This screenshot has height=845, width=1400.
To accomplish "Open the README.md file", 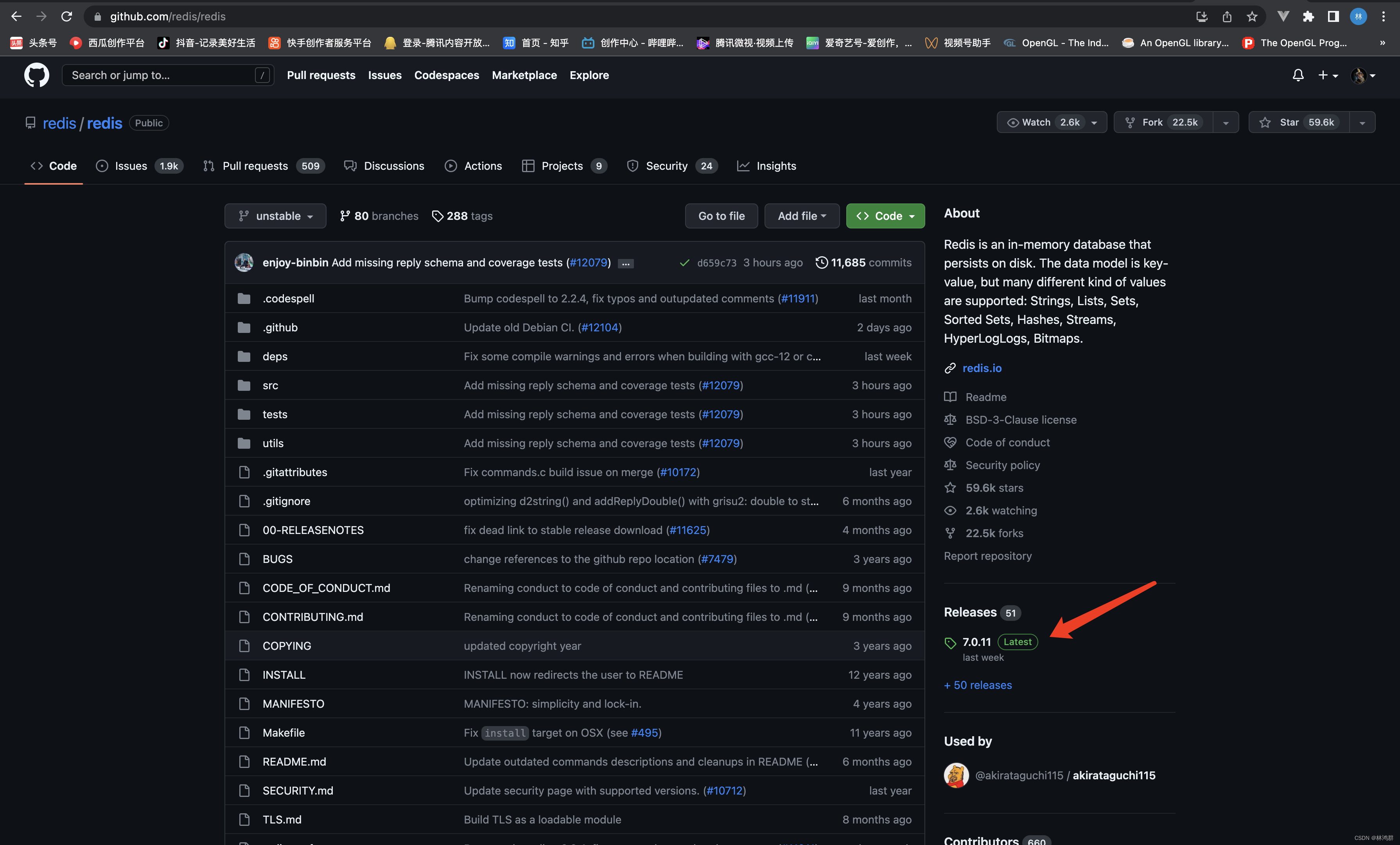I will pos(294,761).
